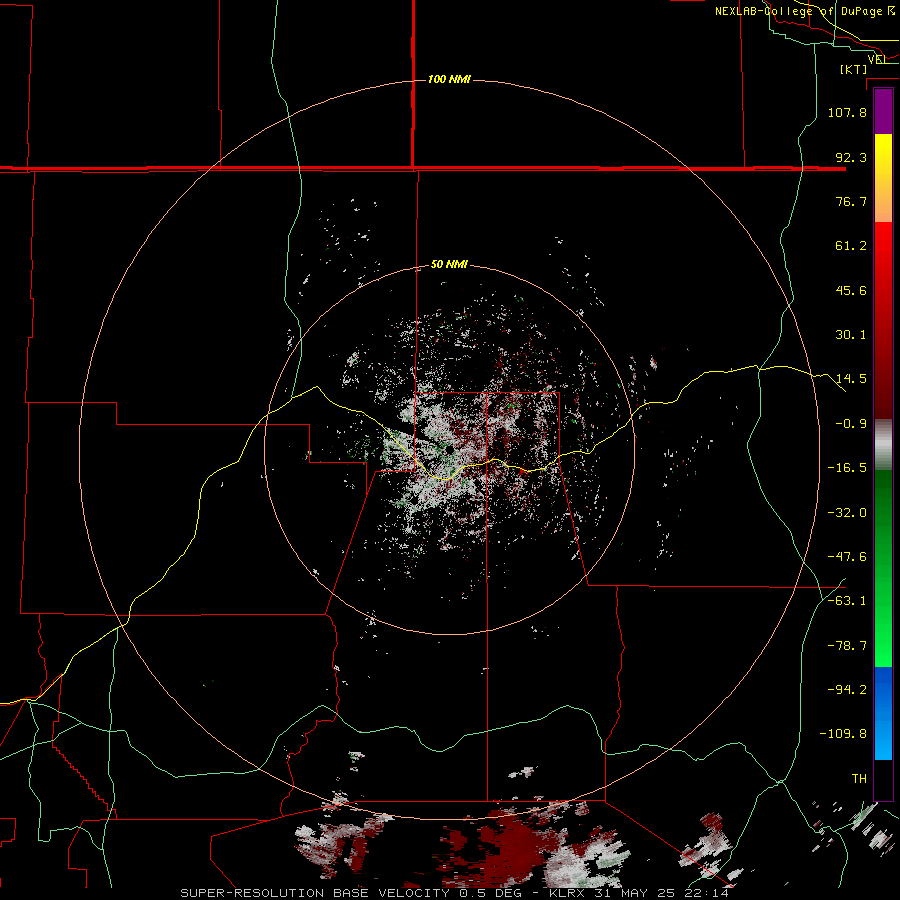Click the purple segment of the velocity color bar
This screenshot has width=900, height=900.
pyautogui.click(x=883, y=111)
